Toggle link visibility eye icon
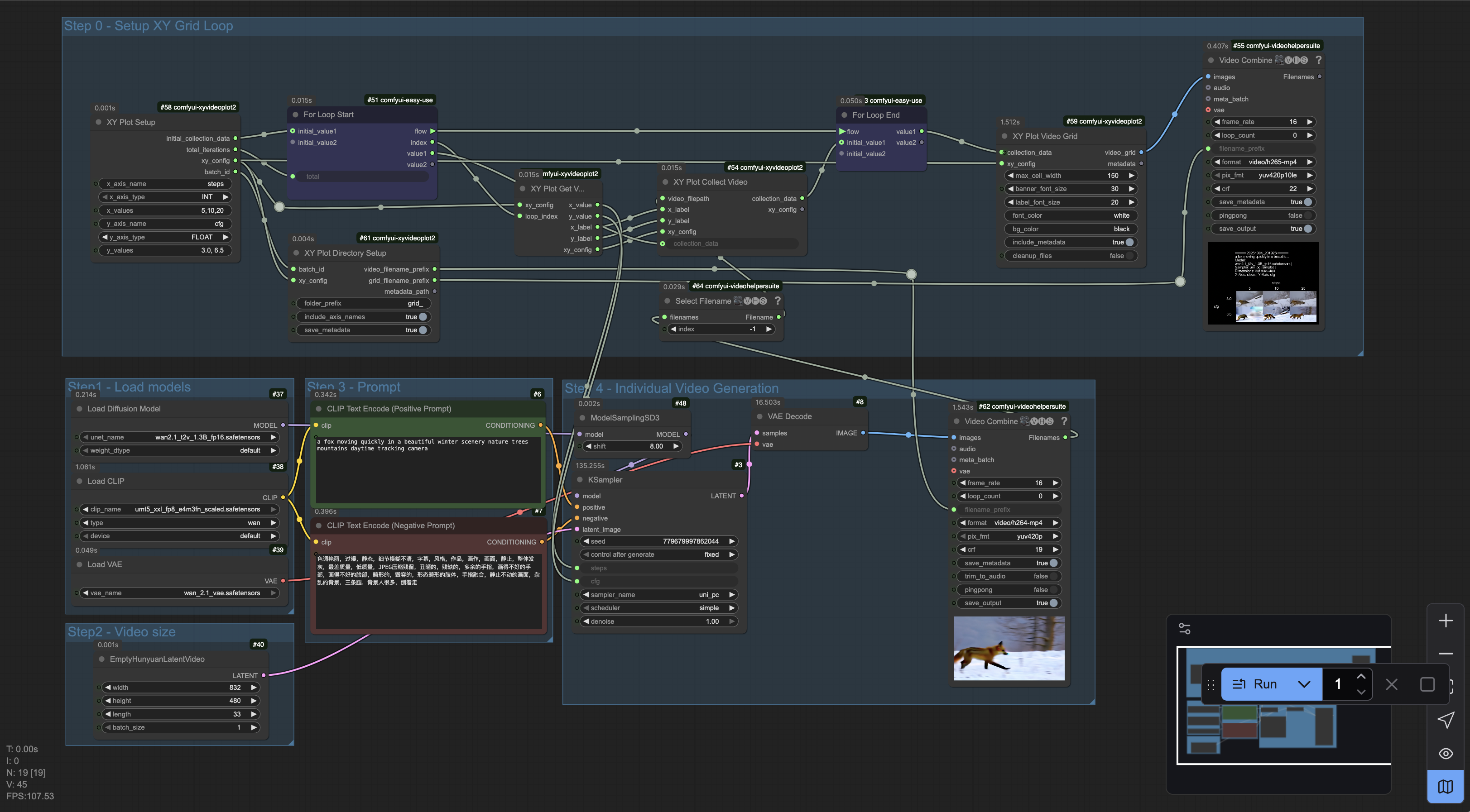The height and width of the screenshot is (812, 1470). [x=1446, y=753]
